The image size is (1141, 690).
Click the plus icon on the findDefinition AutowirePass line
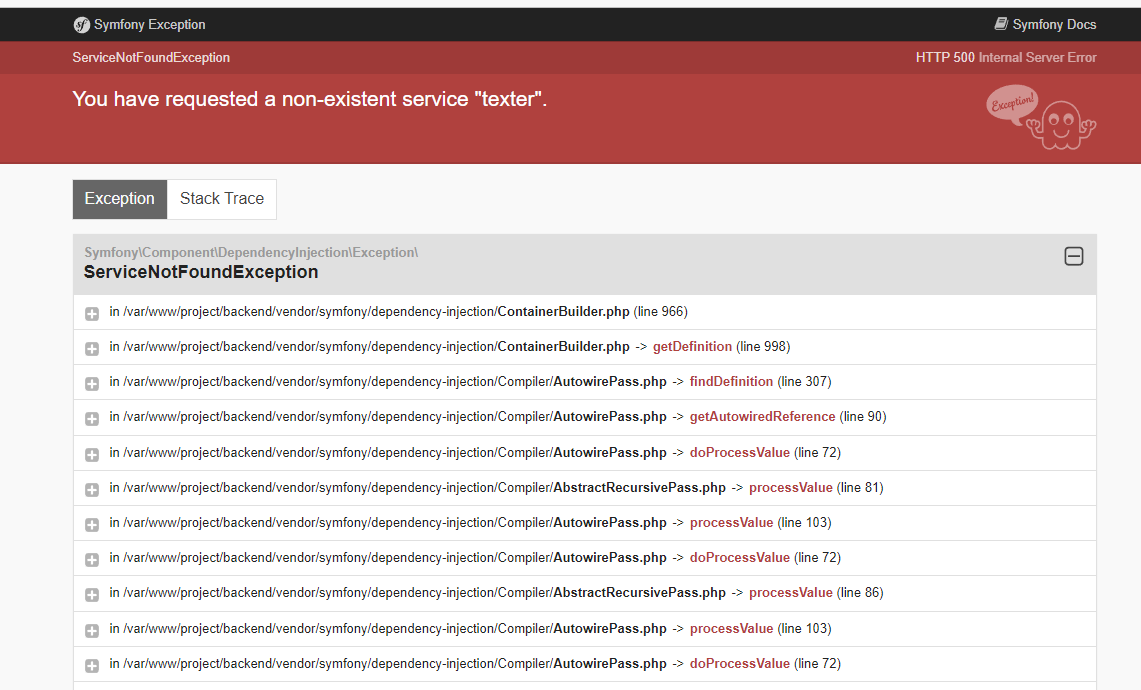(91, 382)
